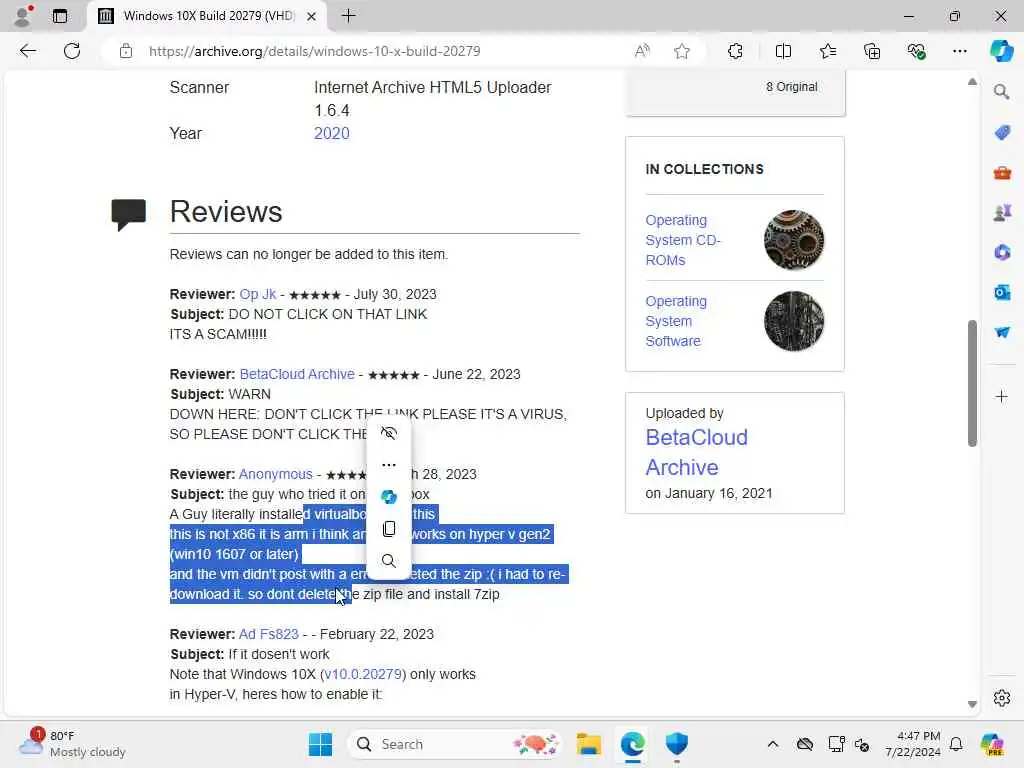Open reviewer BetaCloud Archive link

click(x=297, y=374)
